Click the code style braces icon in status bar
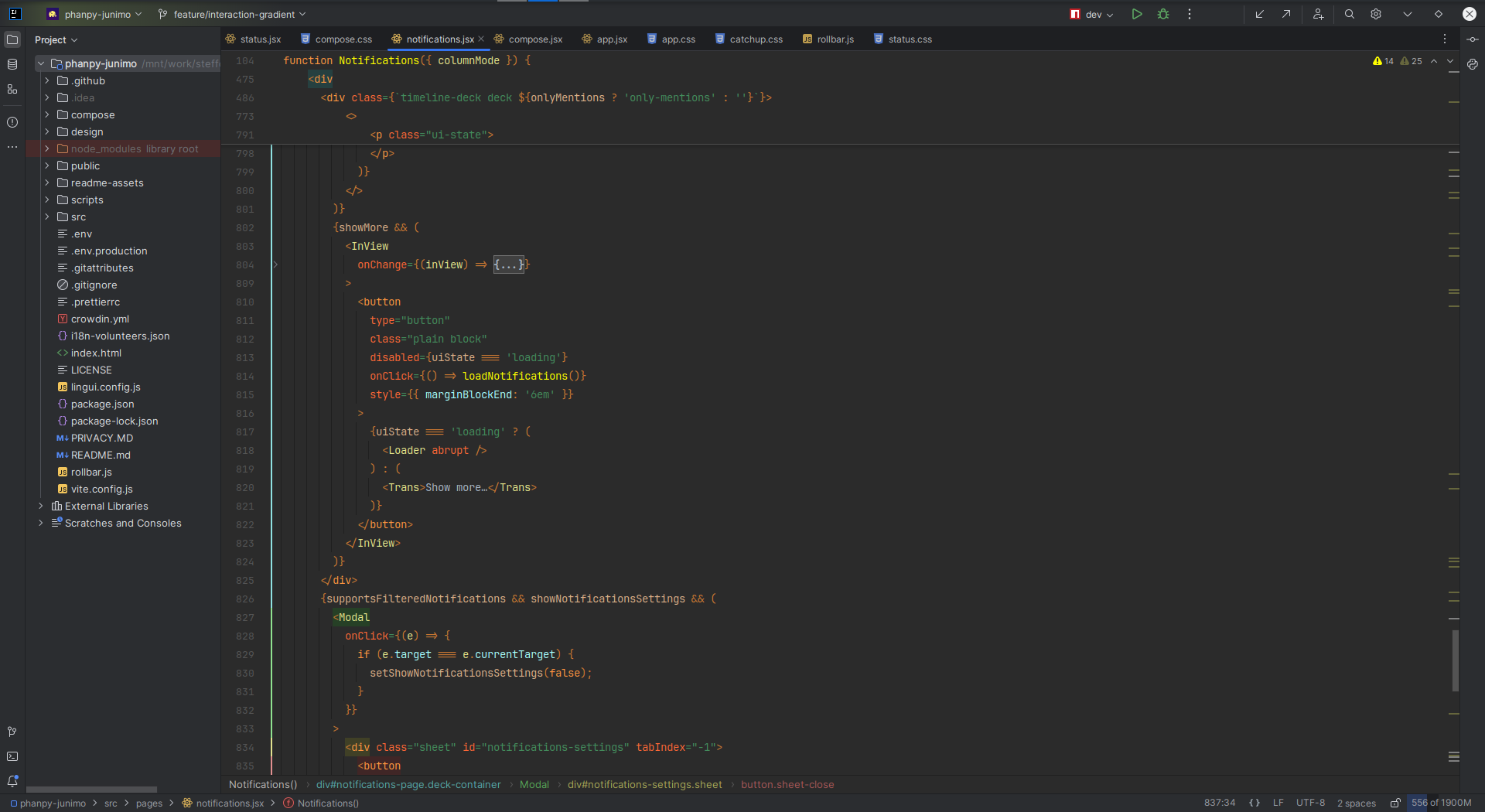Viewport: 1485px width, 812px height. pyautogui.click(x=1255, y=803)
